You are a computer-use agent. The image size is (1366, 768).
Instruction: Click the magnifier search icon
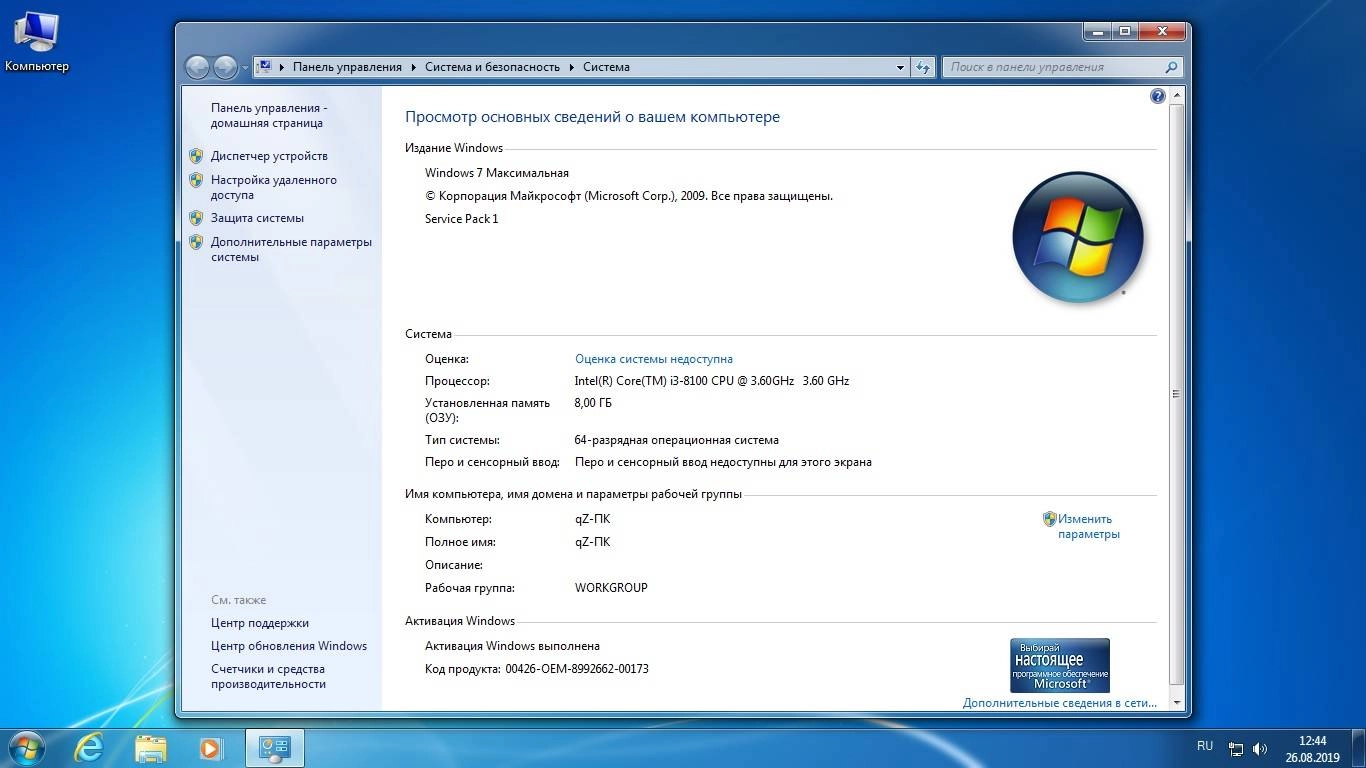1172,67
